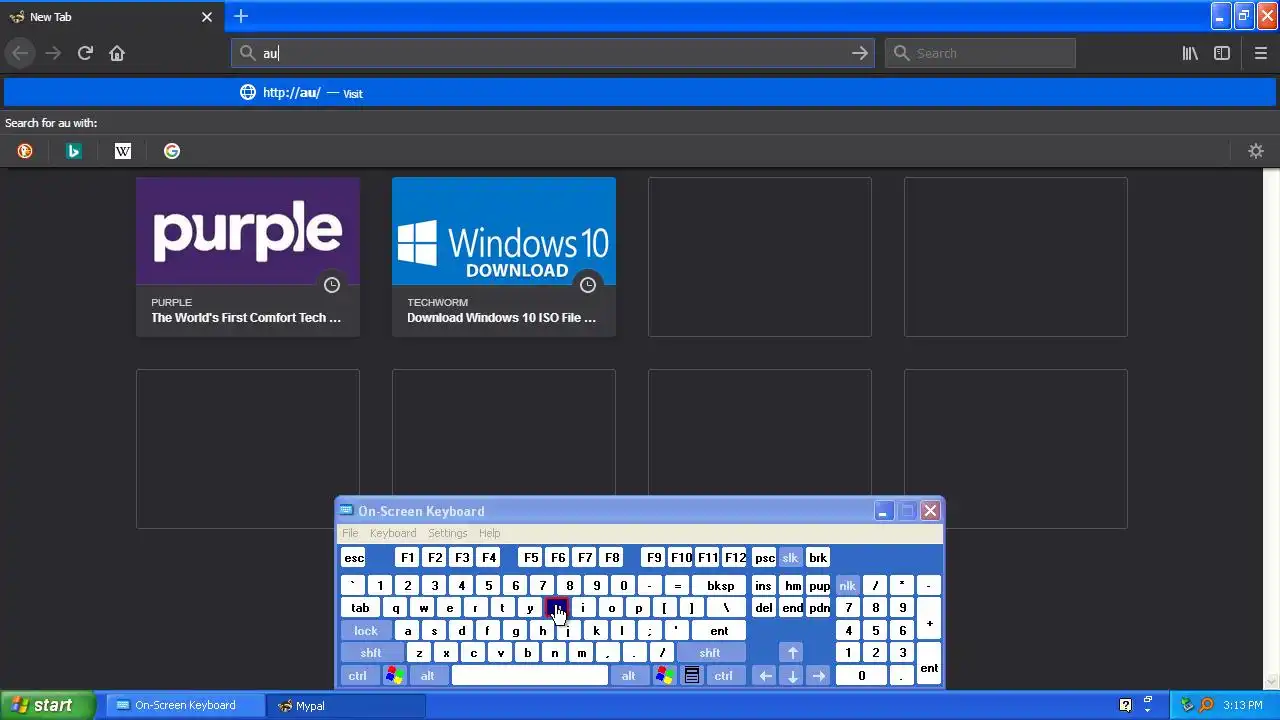Viewport: 1280px width, 720px height.
Task: Click the application menu key icon
Action: click(x=691, y=676)
